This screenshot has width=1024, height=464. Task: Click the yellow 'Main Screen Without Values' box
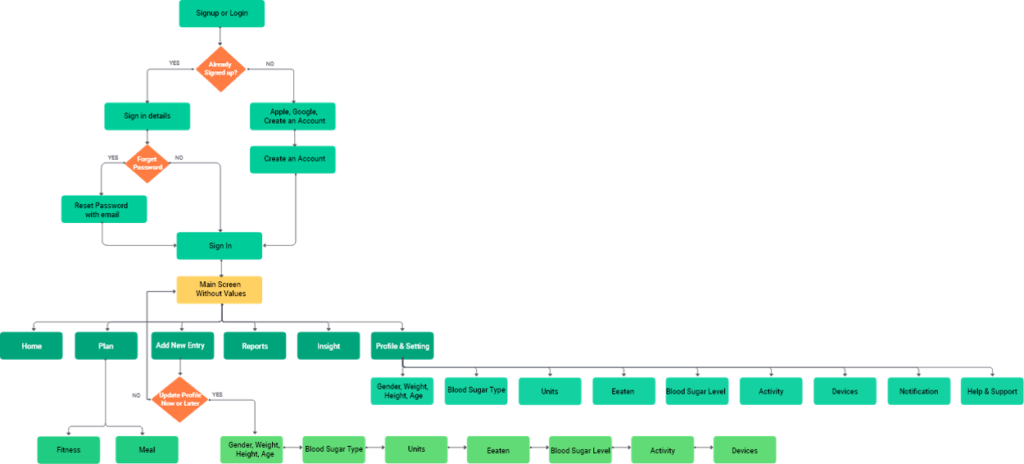click(x=219, y=290)
